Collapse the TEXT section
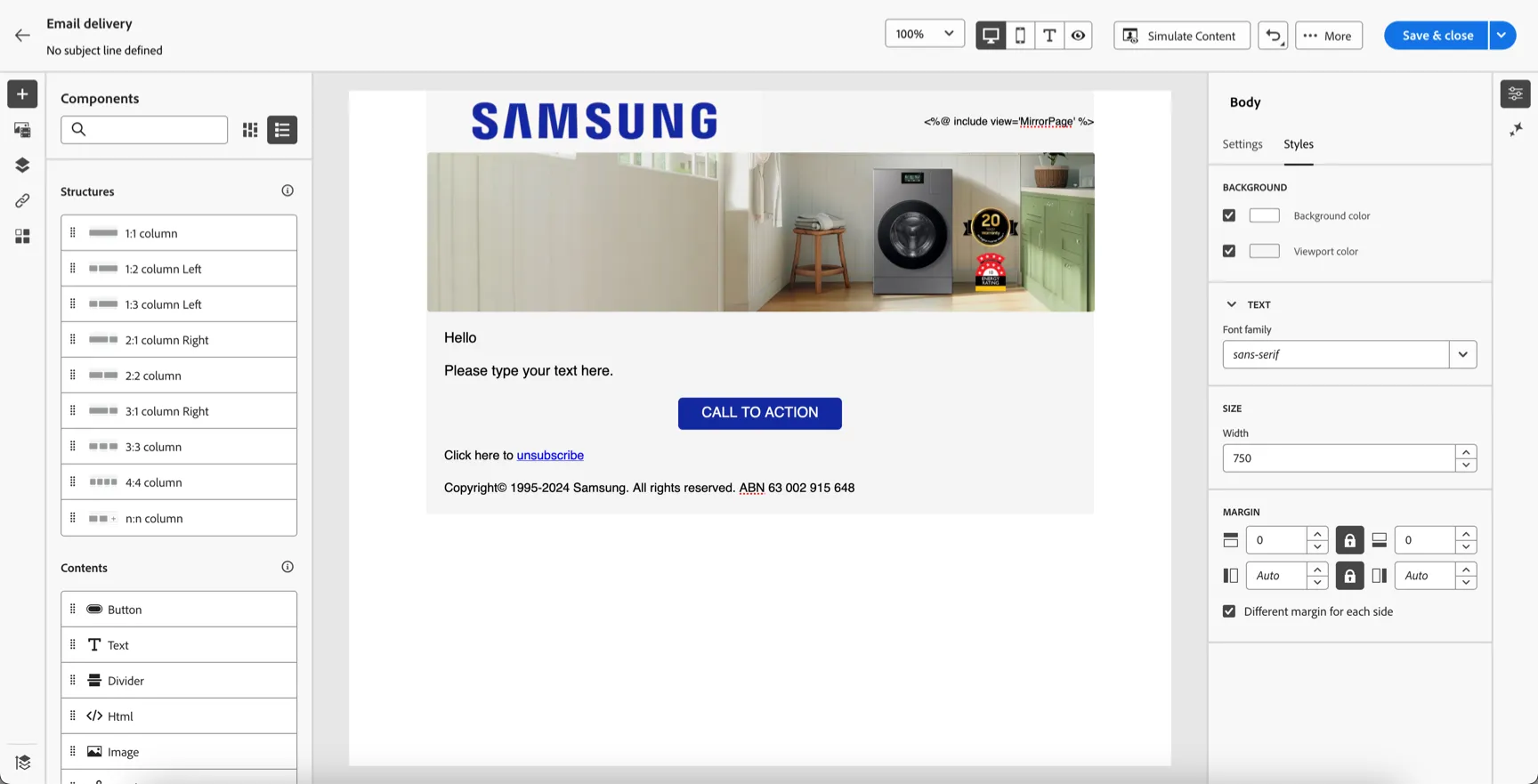 [x=1232, y=304]
